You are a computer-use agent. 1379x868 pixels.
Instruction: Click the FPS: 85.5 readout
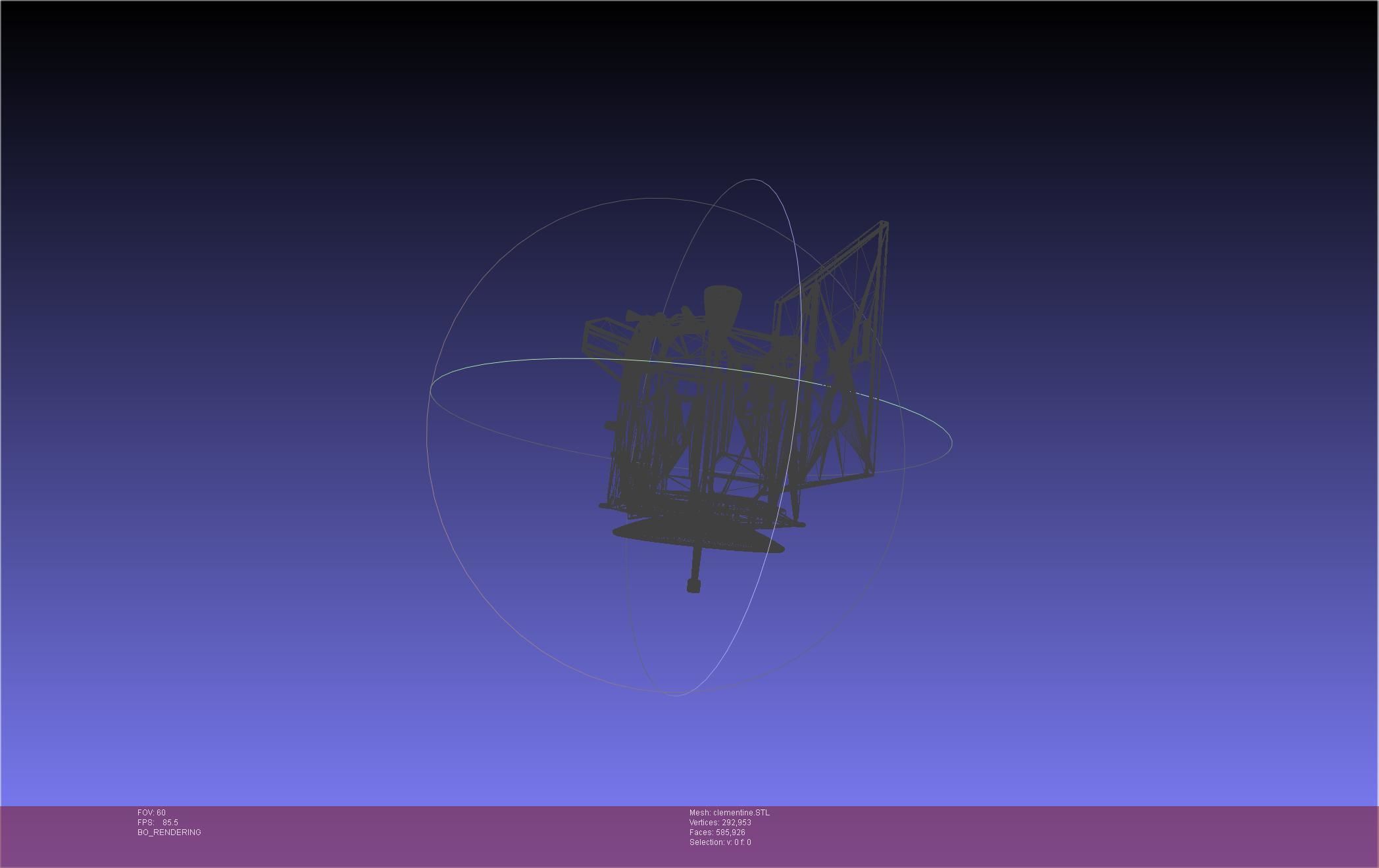(x=158, y=823)
